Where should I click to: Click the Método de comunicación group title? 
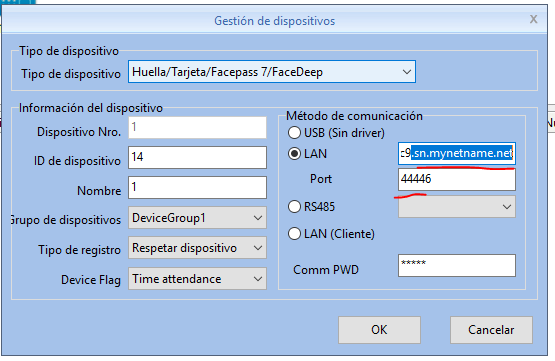coord(354,116)
